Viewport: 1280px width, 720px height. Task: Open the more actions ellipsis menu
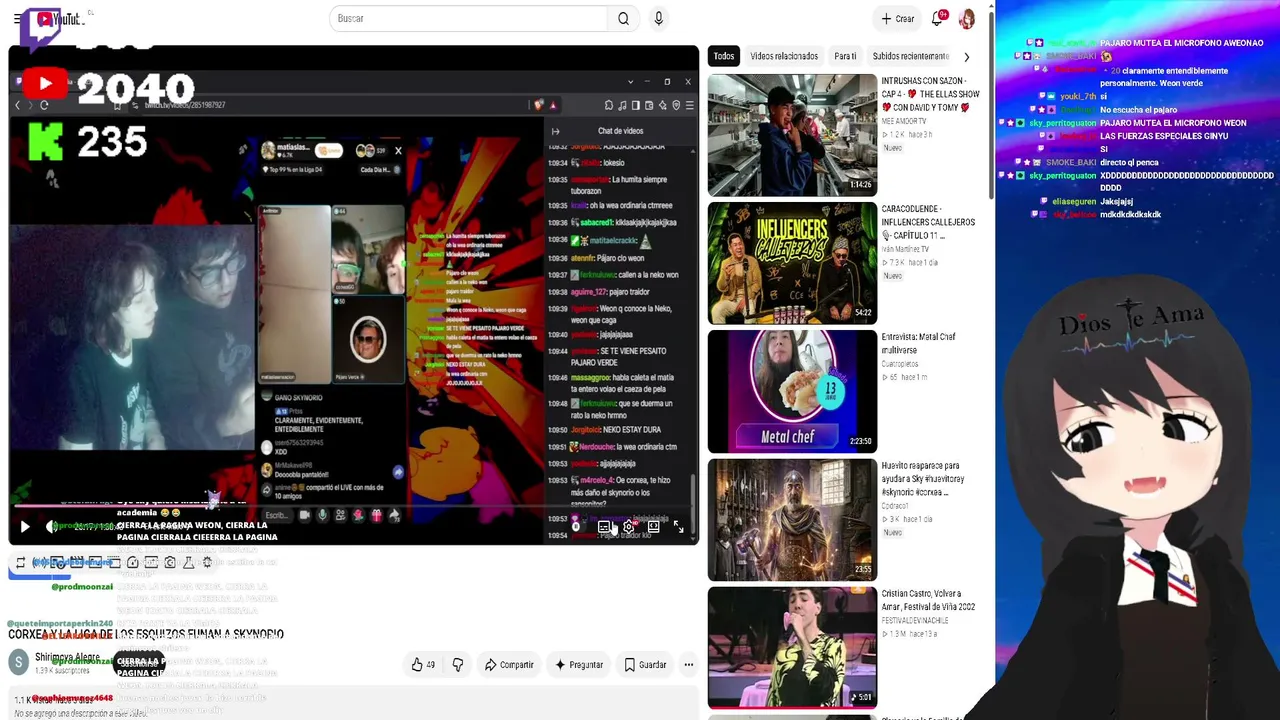(688, 664)
